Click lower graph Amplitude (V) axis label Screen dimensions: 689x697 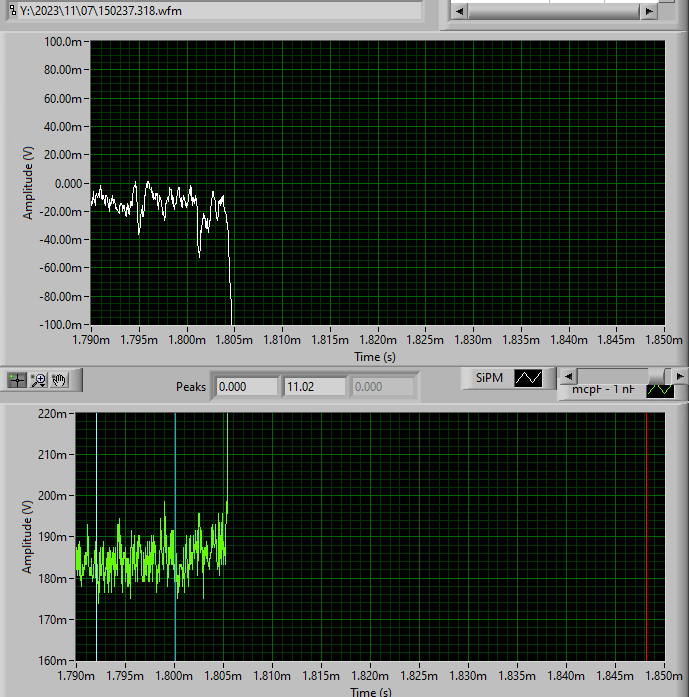pos(27,537)
